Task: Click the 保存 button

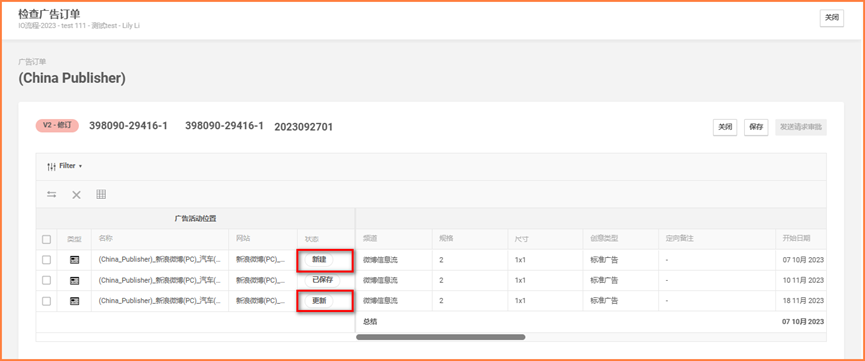Action: [x=756, y=127]
